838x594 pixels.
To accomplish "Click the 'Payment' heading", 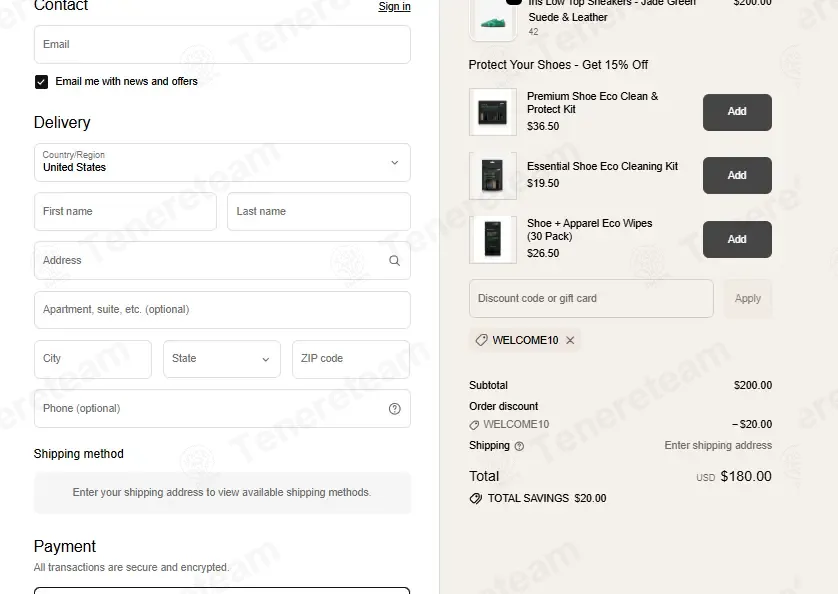I will point(65,546).
